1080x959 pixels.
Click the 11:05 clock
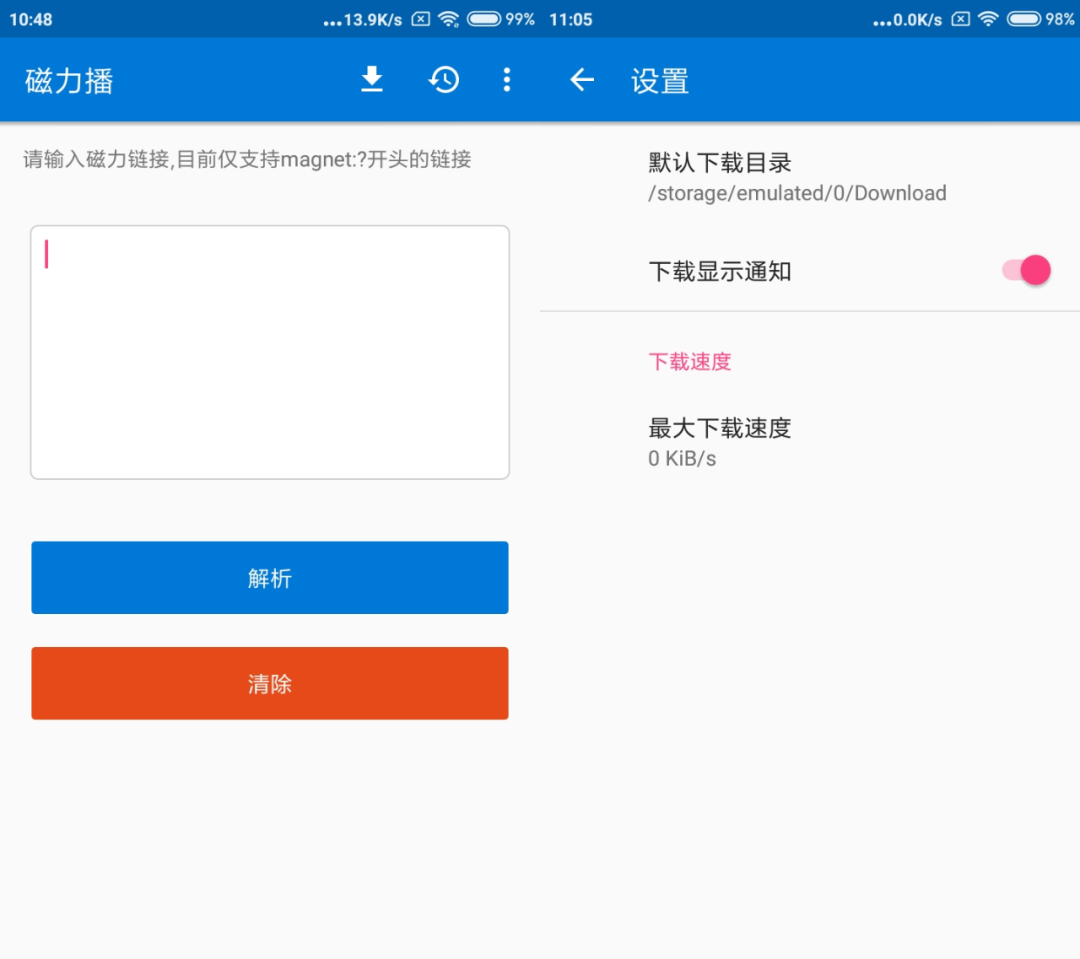[571, 19]
